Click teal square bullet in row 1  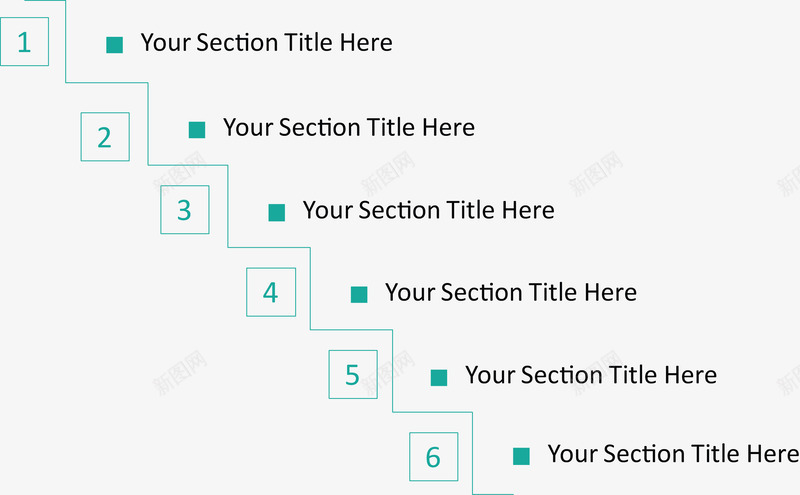115,44
